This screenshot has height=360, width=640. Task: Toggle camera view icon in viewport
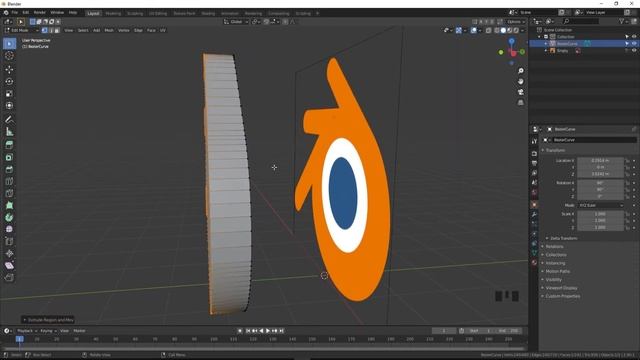(520, 92)
